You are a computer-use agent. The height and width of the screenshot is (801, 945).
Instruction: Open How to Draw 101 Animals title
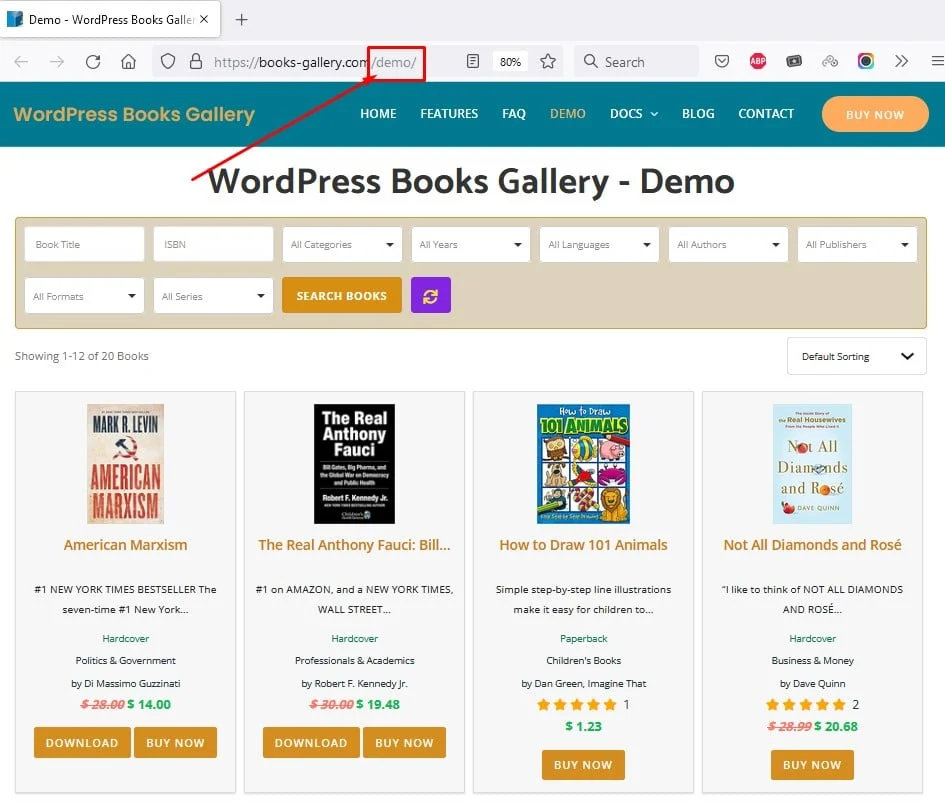[x=583, y=545]
